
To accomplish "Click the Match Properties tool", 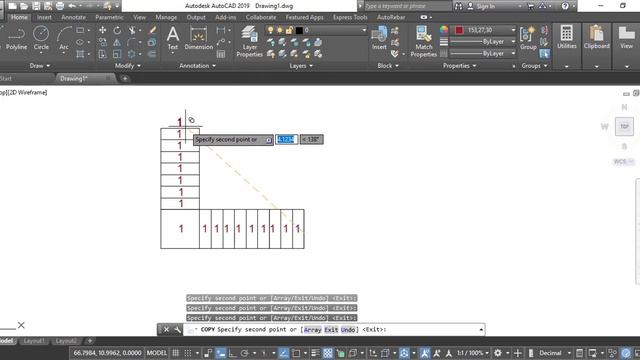I will [x=424, y=41].
